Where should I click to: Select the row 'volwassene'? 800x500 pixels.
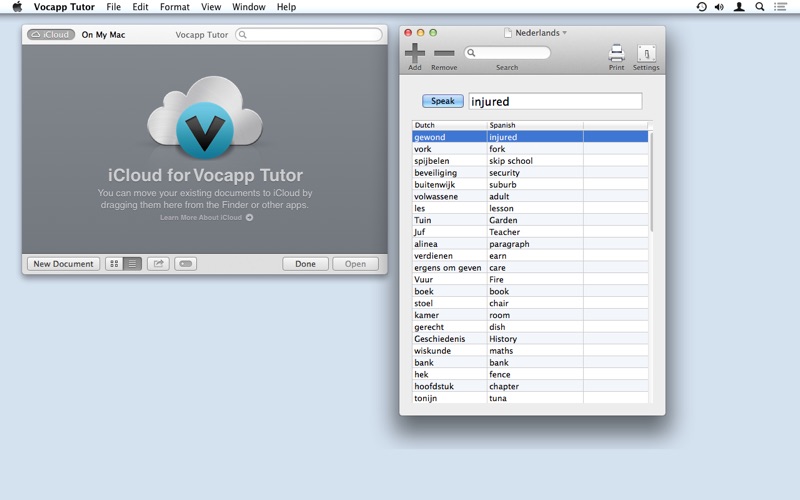tap(530, 196)
